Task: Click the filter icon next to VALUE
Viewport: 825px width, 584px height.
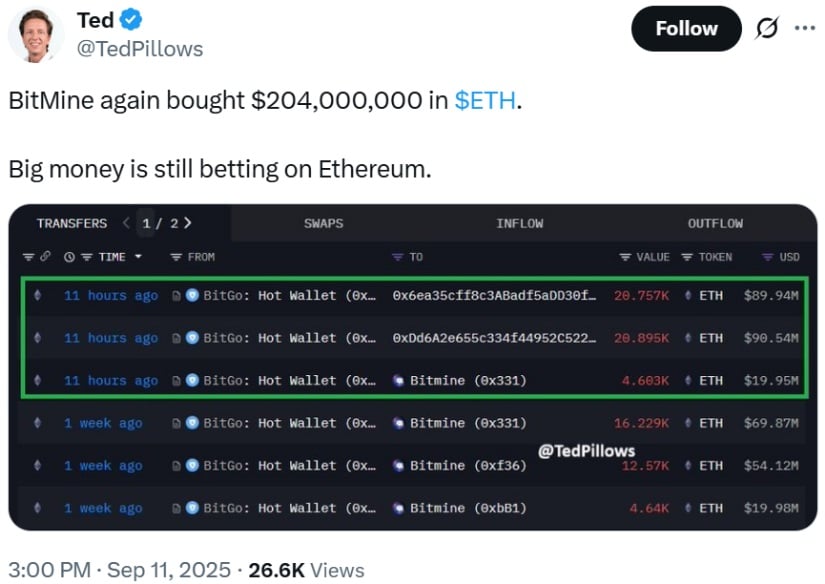Action: click(x=625, y=257)
